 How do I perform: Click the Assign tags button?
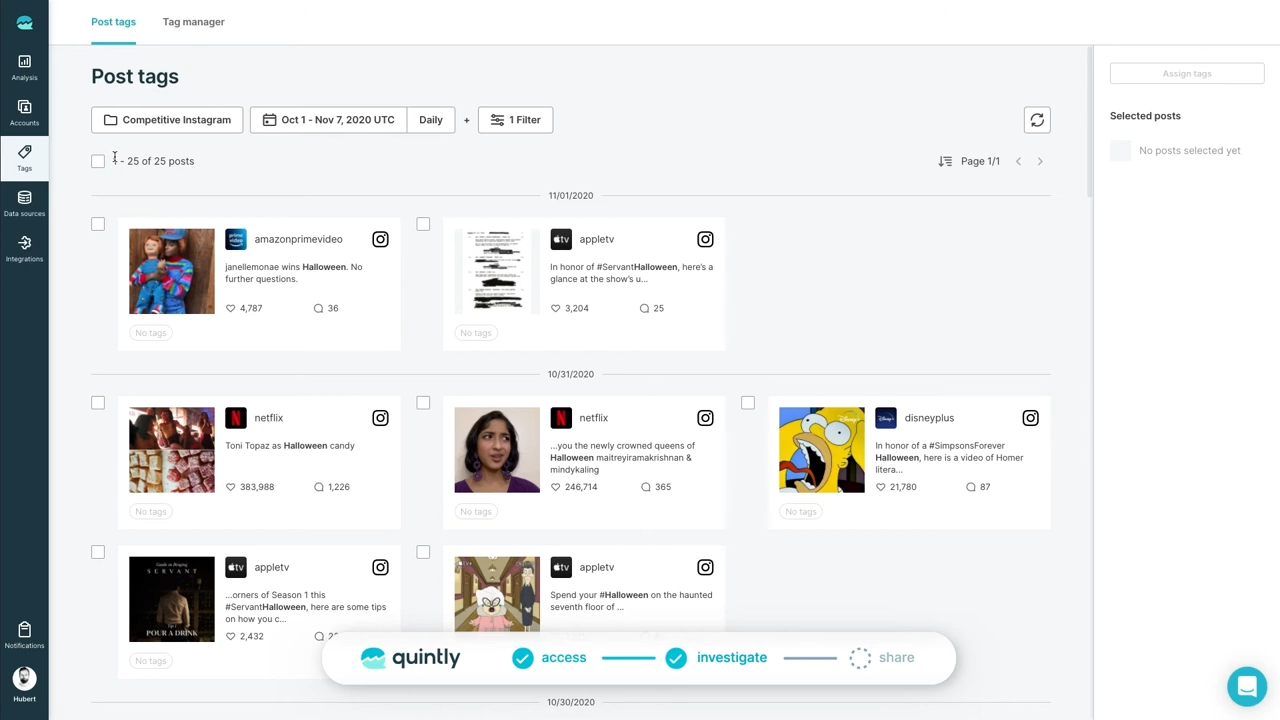1186,73
